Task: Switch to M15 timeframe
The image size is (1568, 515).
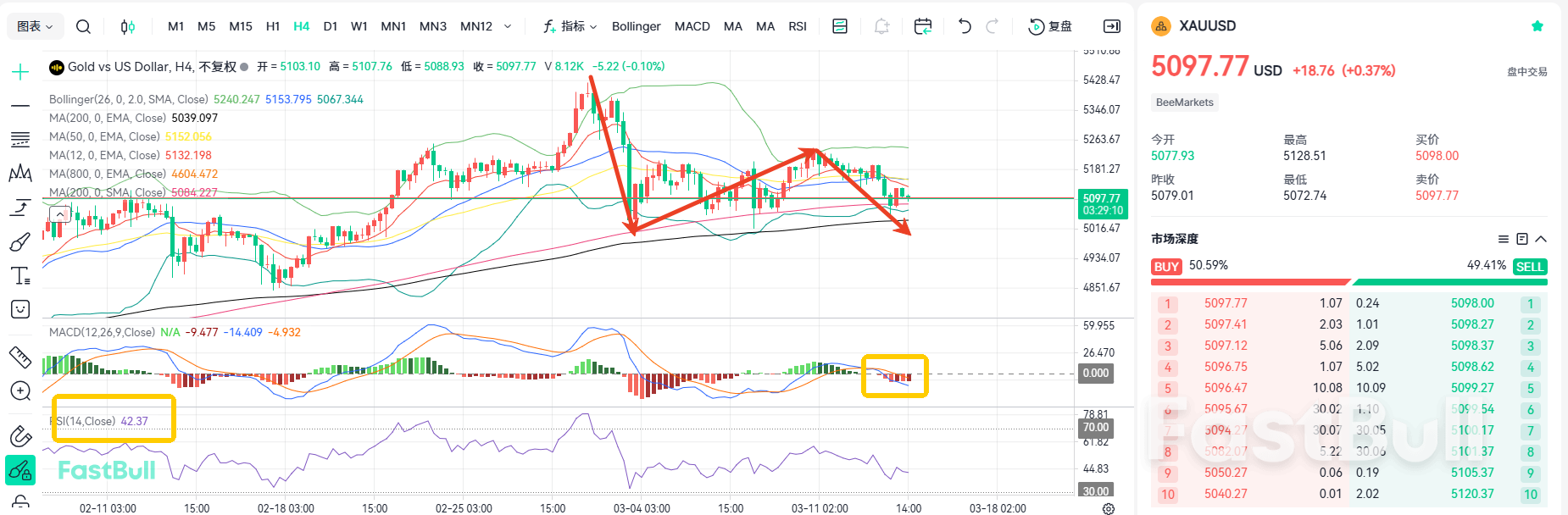Action: pyautogui.click(x=241, y=26)
